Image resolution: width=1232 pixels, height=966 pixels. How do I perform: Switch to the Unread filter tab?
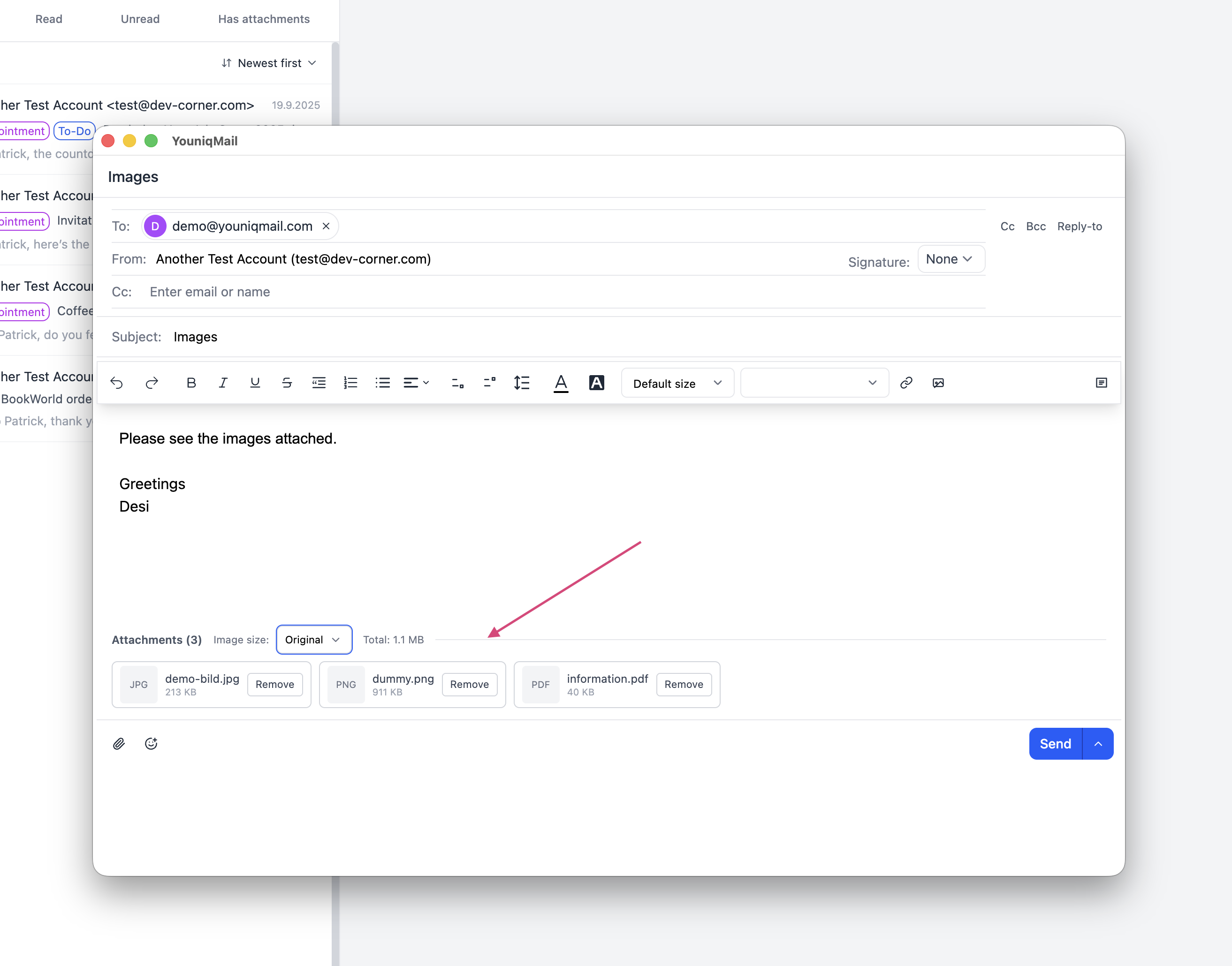140,19
